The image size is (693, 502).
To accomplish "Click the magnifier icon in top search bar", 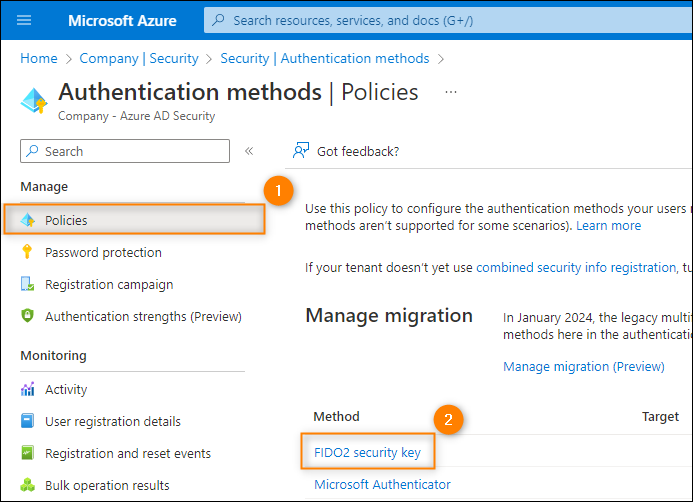I will (218, 20).
